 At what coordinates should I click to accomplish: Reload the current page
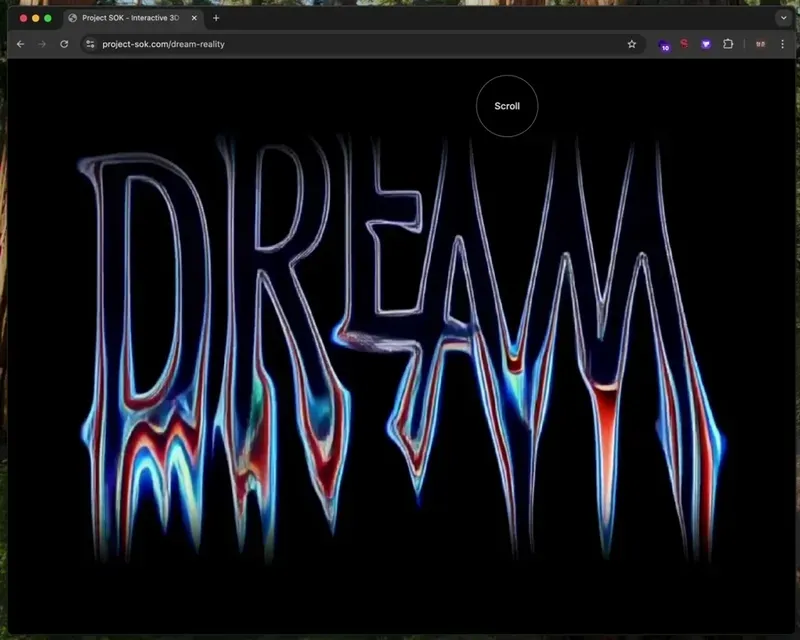[x=64, y=44]
